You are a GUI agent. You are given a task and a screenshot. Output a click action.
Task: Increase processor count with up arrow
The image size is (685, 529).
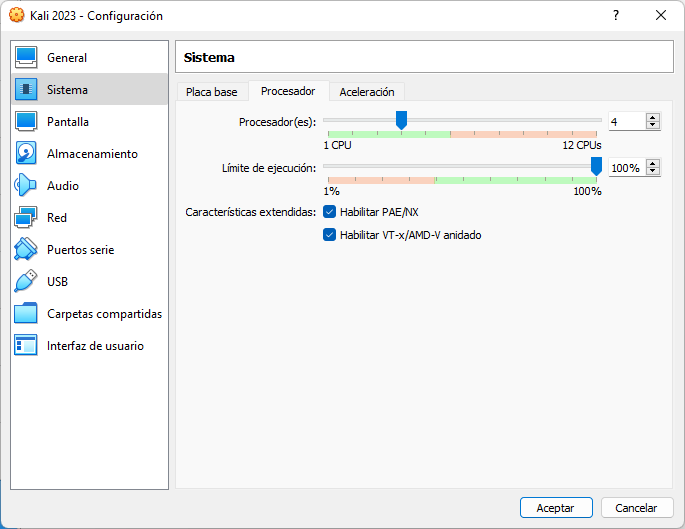click(652, 118)
